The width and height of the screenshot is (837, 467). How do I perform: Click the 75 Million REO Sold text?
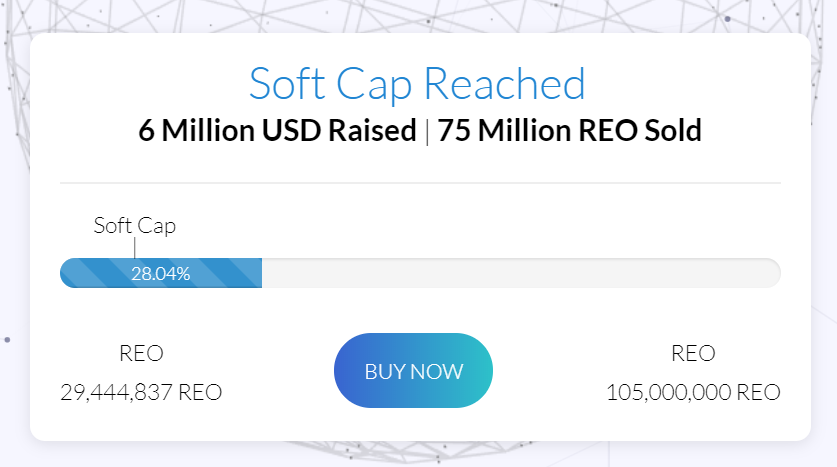click(x=570, y=130)
